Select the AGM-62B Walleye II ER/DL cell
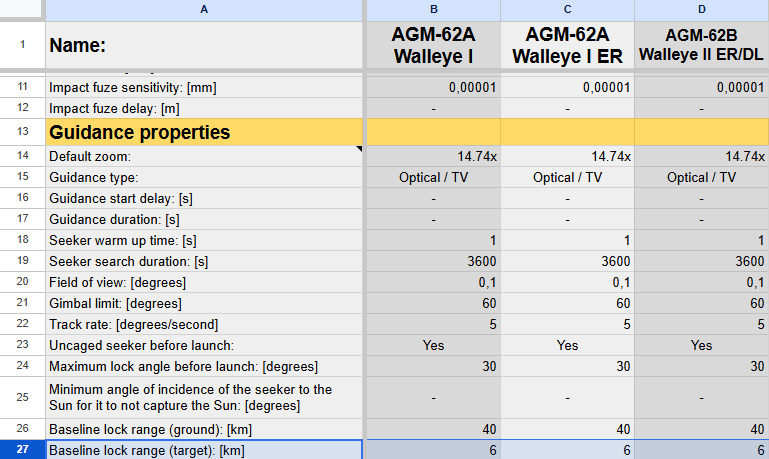The width and height of the screenshot is (769, 459). click(701, 45)
